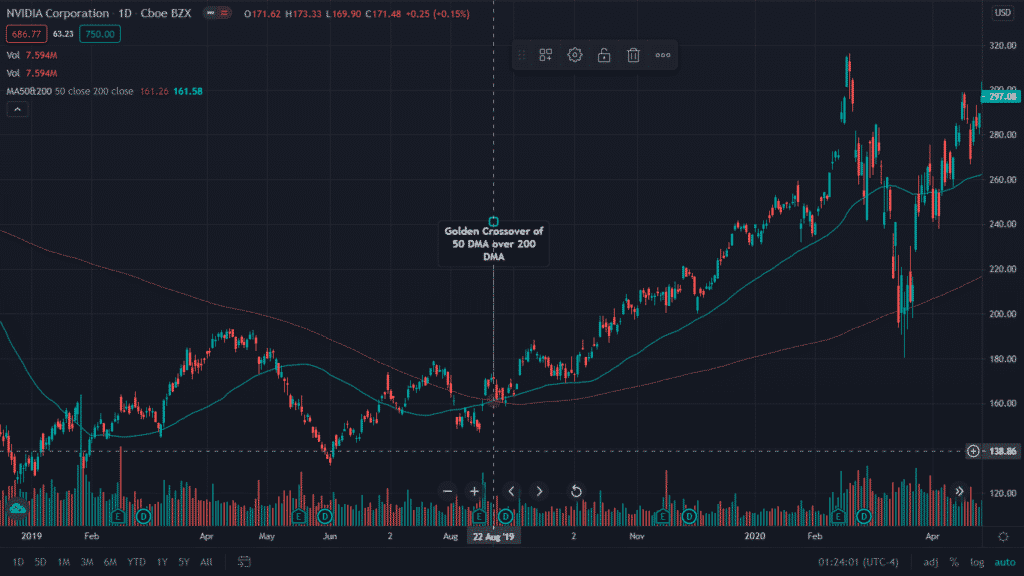This screenshot has height=576, width=1024.
Task: Select the 6M time range
Action: (x=110, y=562)
